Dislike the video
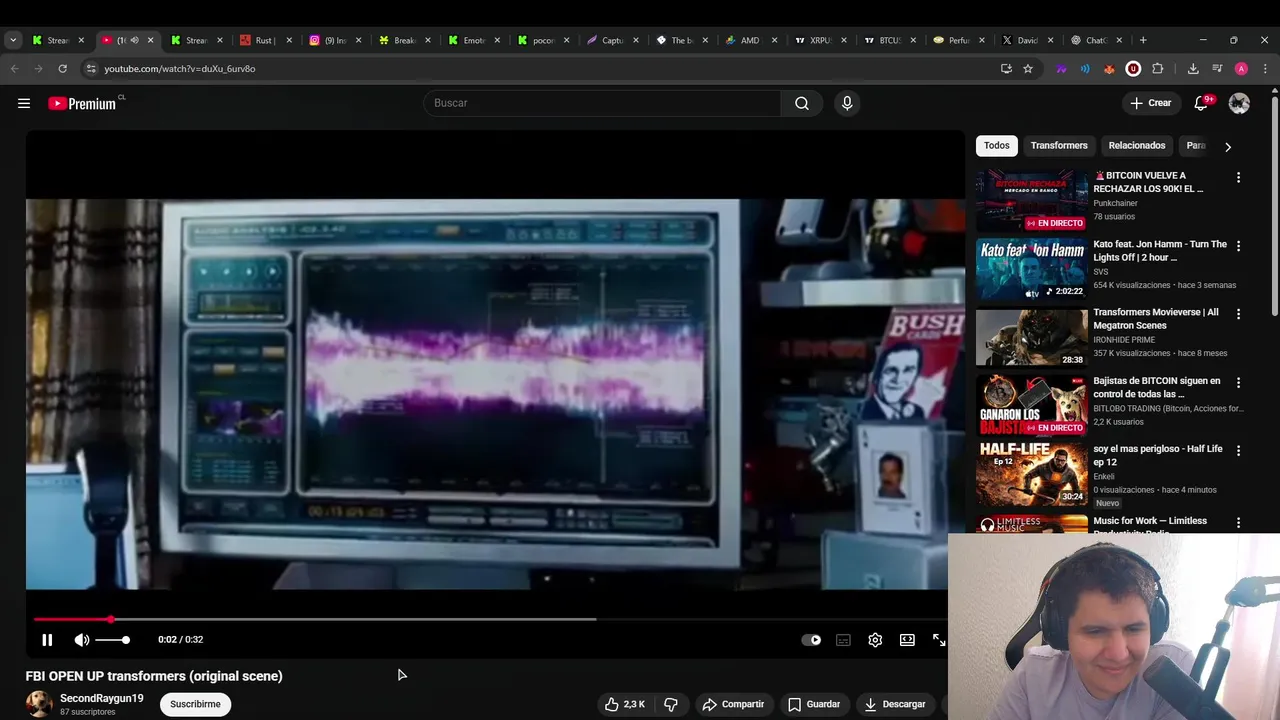Screen dimensions: 1280x720 671,704
